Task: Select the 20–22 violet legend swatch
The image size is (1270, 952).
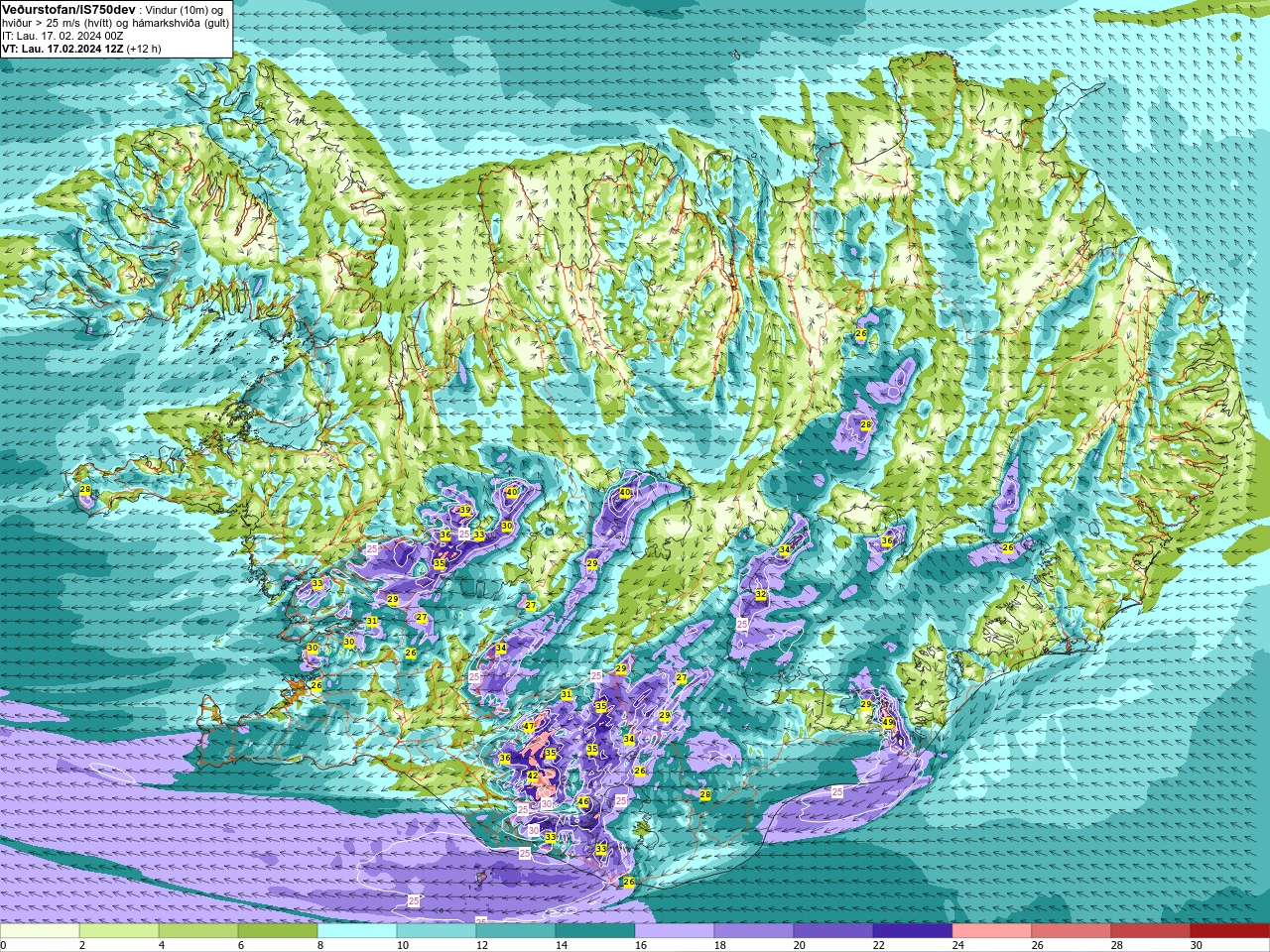Action: point(833,931)
